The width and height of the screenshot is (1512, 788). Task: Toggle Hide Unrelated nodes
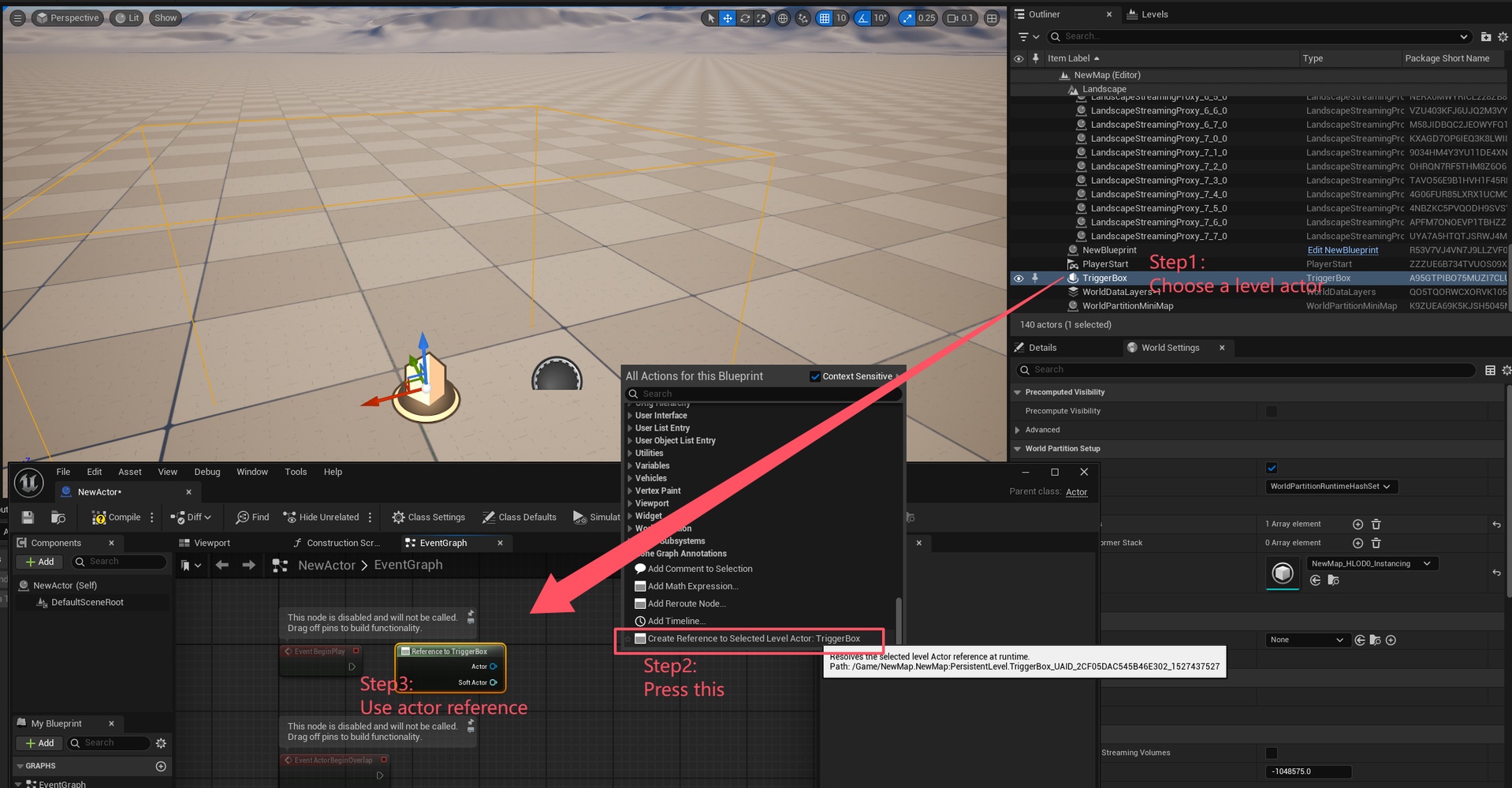tap(321, 517)
